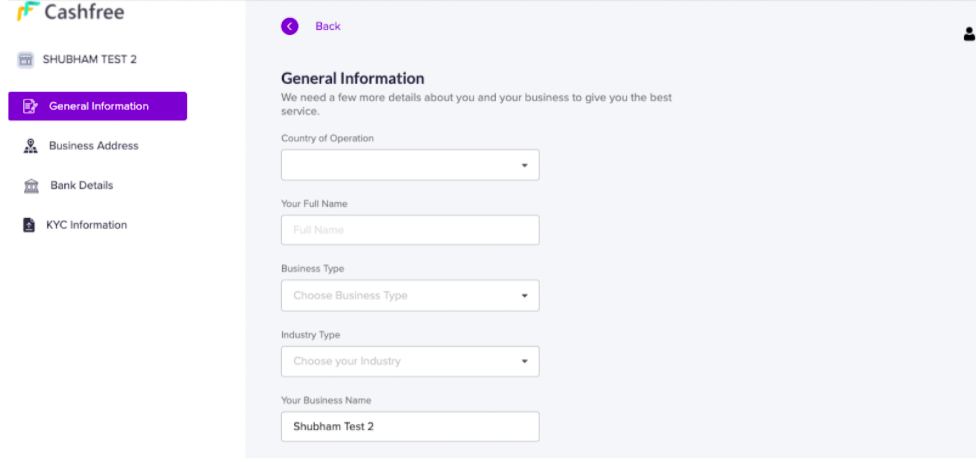The width and height of the screenshot is (976, 462).
Task: Click the Cashfree logo icon
Action: click(27, 12)
